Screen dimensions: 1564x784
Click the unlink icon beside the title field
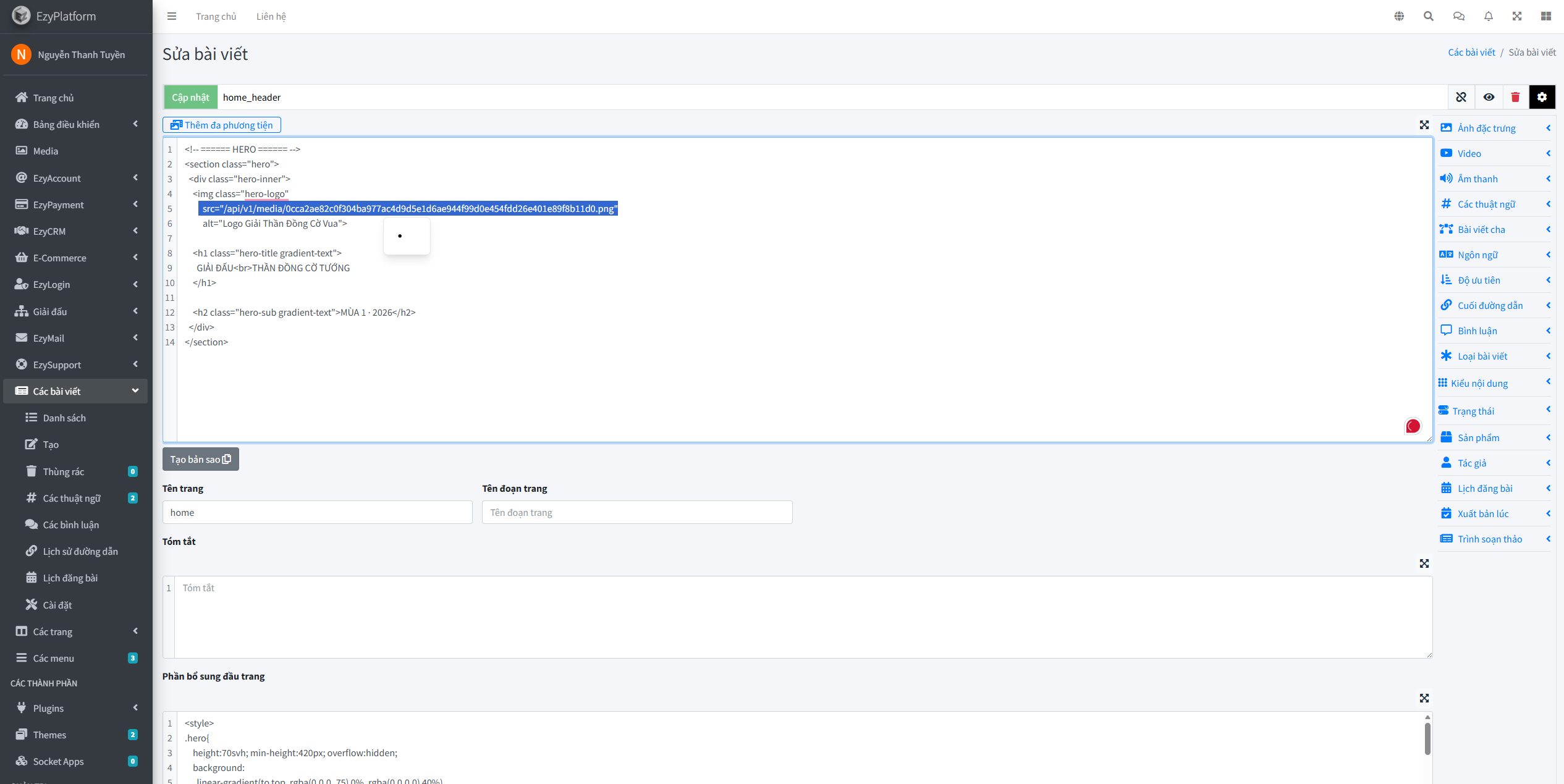pyautogui.click(x=1461, y=97)
